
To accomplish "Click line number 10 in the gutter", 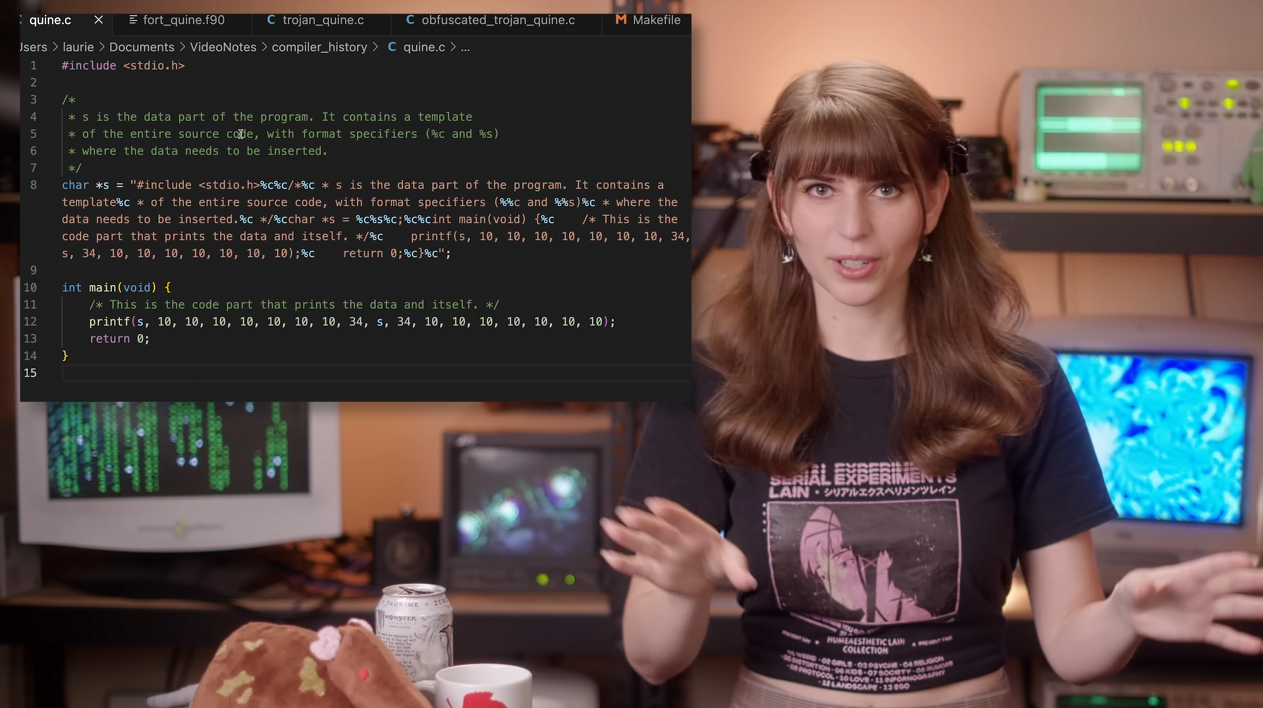I will coord(30,288).
